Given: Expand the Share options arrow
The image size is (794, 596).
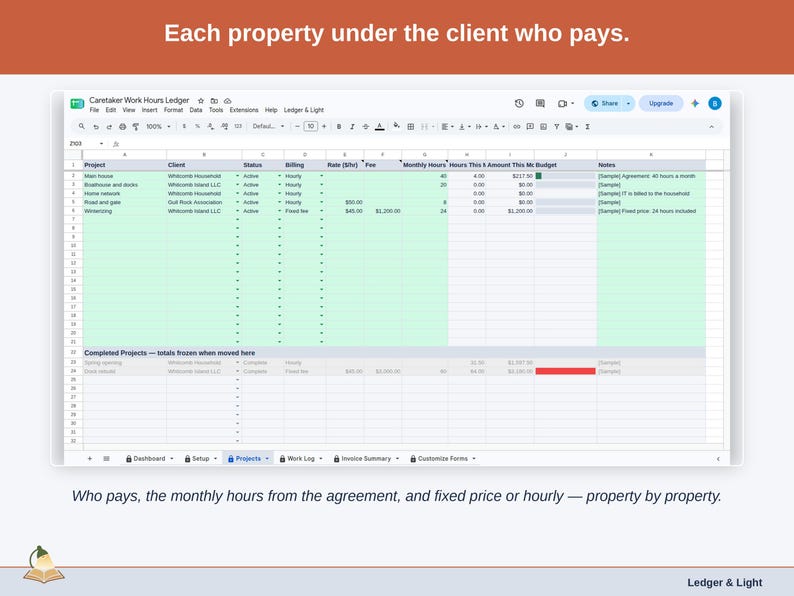Looking at the screenshot, I should tap(628, 103).
